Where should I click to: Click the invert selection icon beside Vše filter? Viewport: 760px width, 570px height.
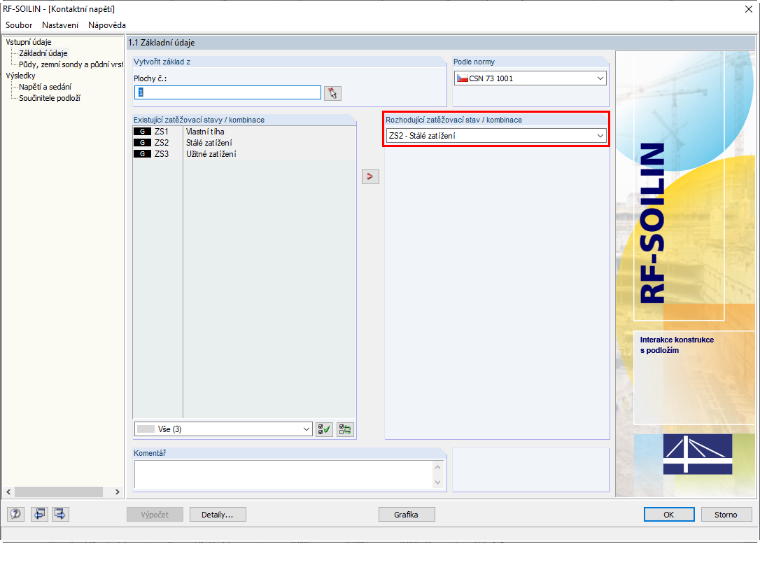(x=345, y=429)
